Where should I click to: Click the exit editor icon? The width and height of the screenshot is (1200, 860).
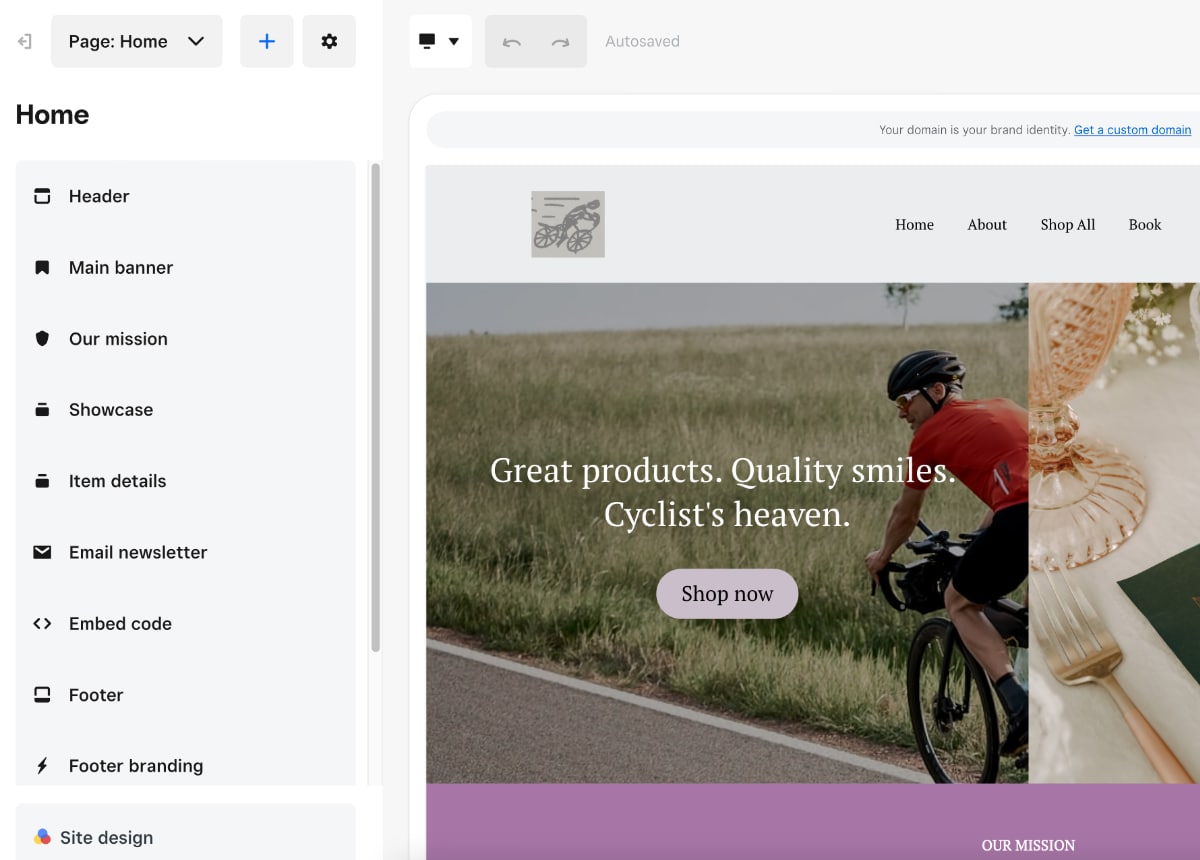[25, 41]
